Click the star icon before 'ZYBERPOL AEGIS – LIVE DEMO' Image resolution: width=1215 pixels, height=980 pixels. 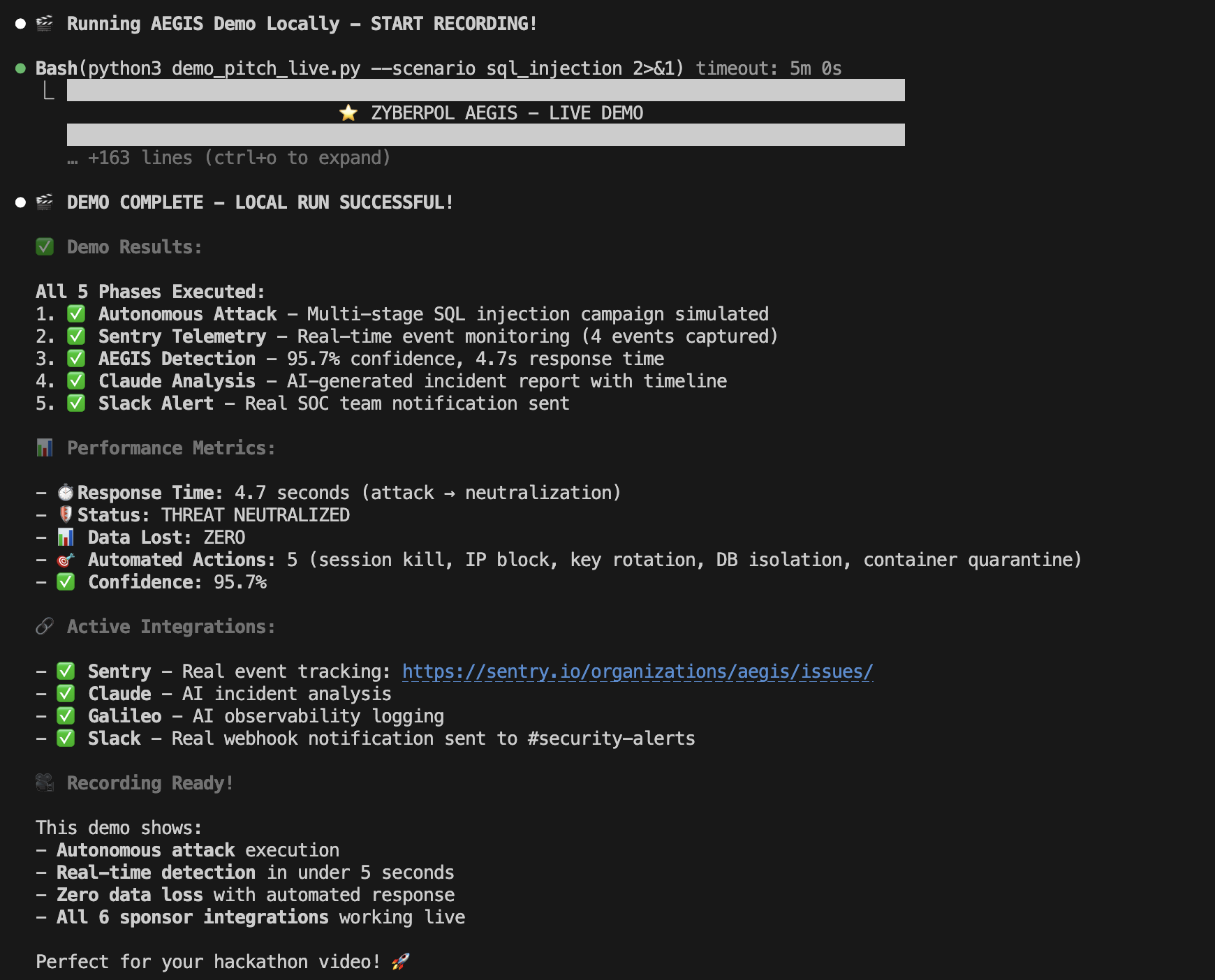pyautogui.click(x=348, y=113)
